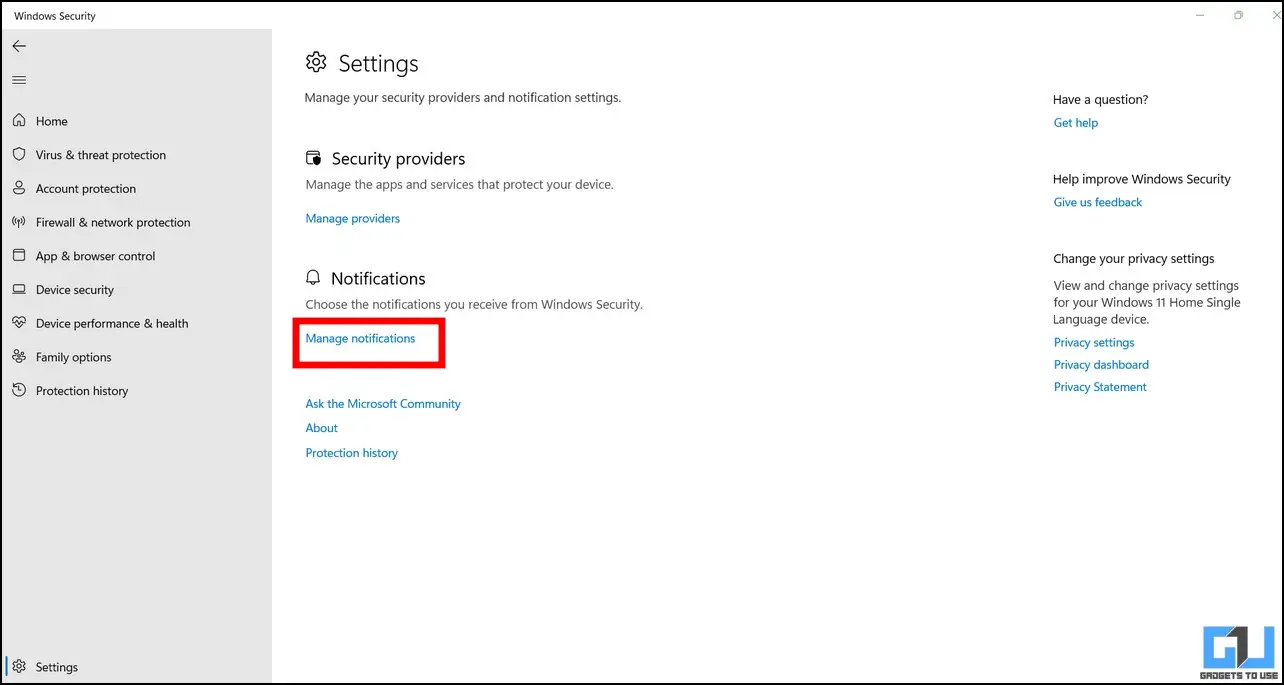Click the Protection history clock icon

point(19,391)
